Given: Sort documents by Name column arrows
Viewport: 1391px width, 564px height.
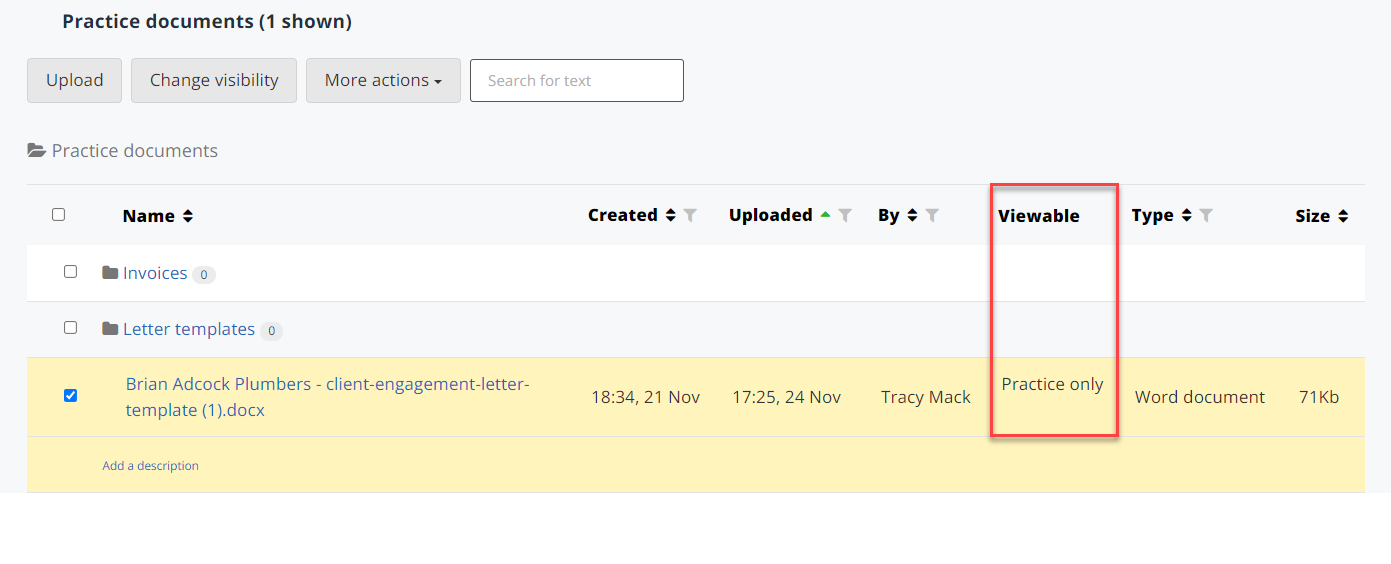Looking at the screenshot, I should (187, 216).
